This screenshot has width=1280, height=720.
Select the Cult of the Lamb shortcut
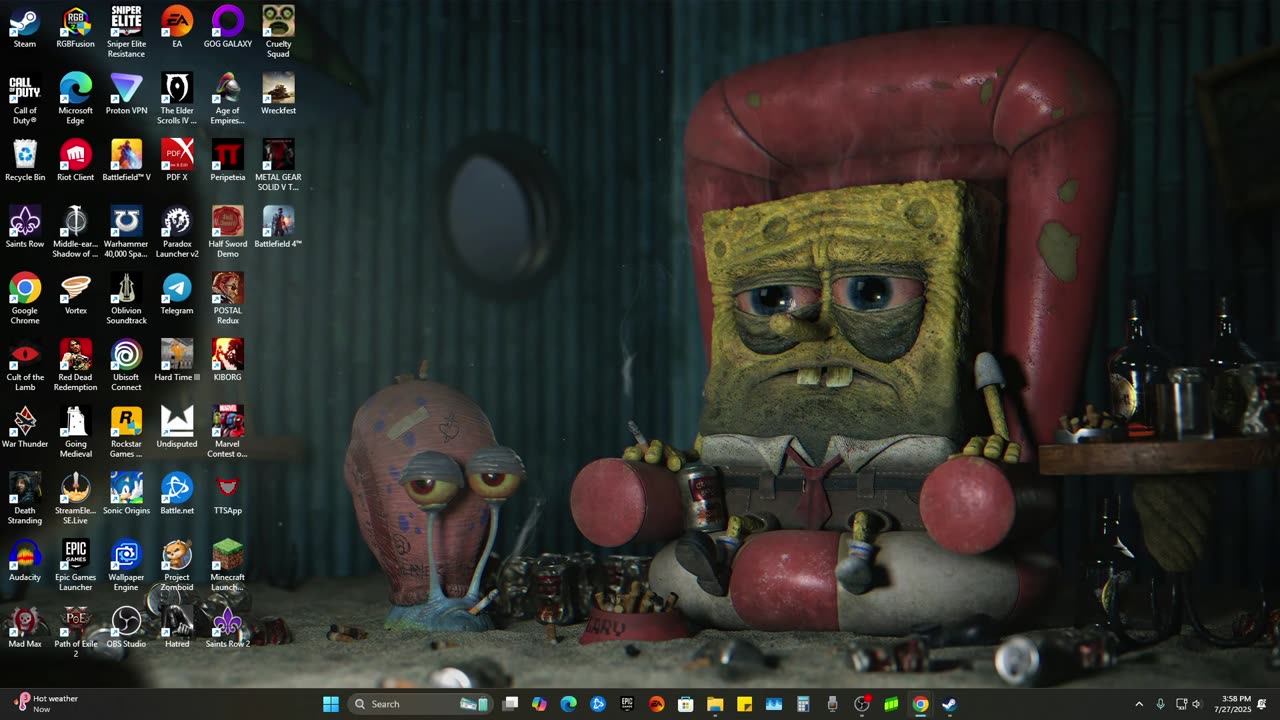(x=25, y=365)
